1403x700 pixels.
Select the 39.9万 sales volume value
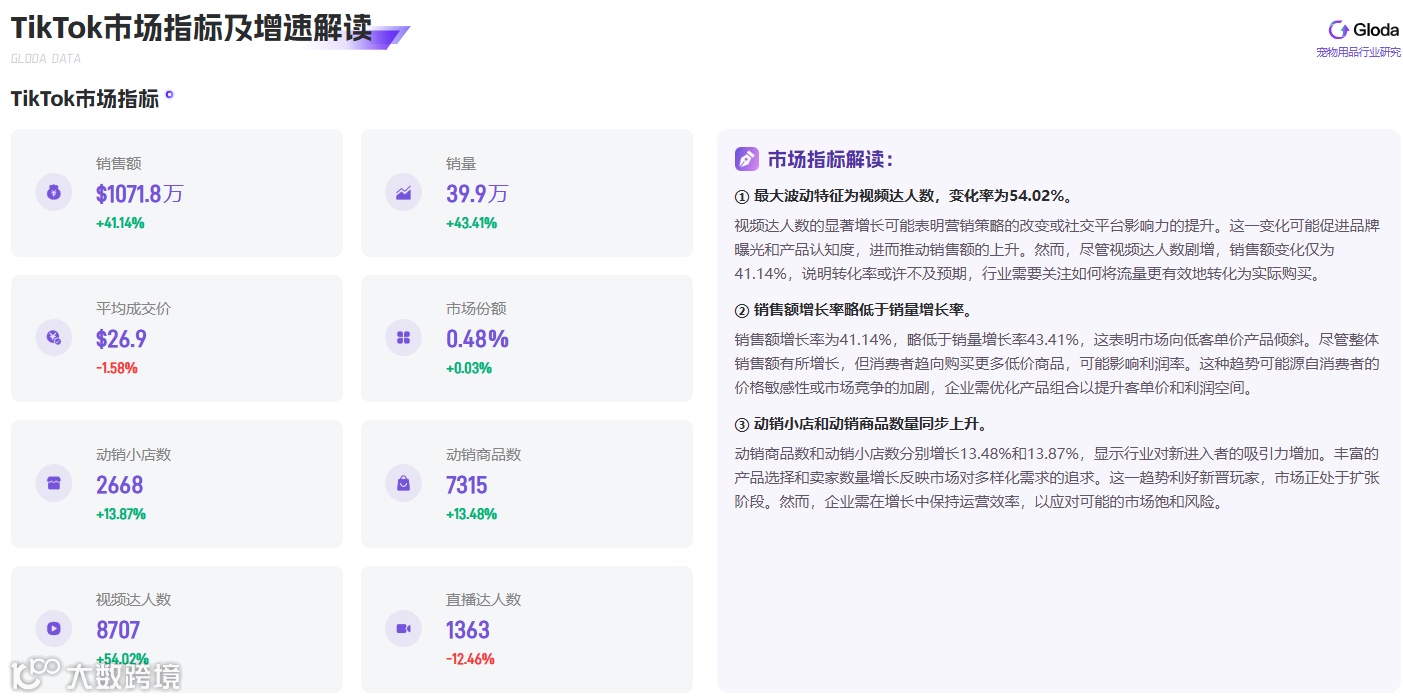click(x=477, y=194)
